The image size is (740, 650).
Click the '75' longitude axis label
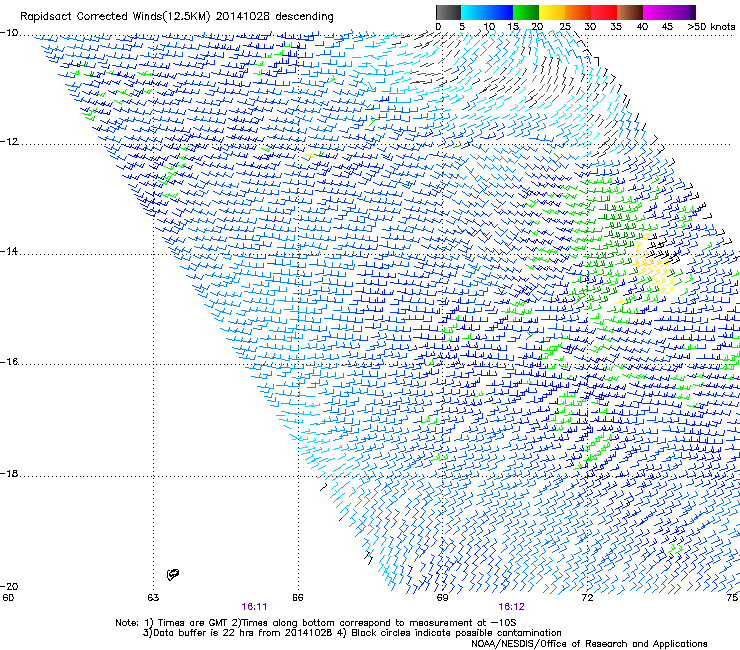click(732, 598)
